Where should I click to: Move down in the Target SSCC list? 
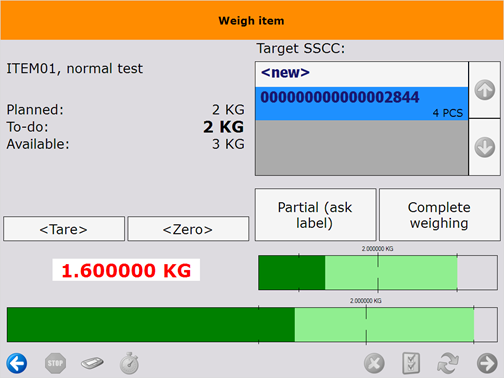(x=485, y=147)
